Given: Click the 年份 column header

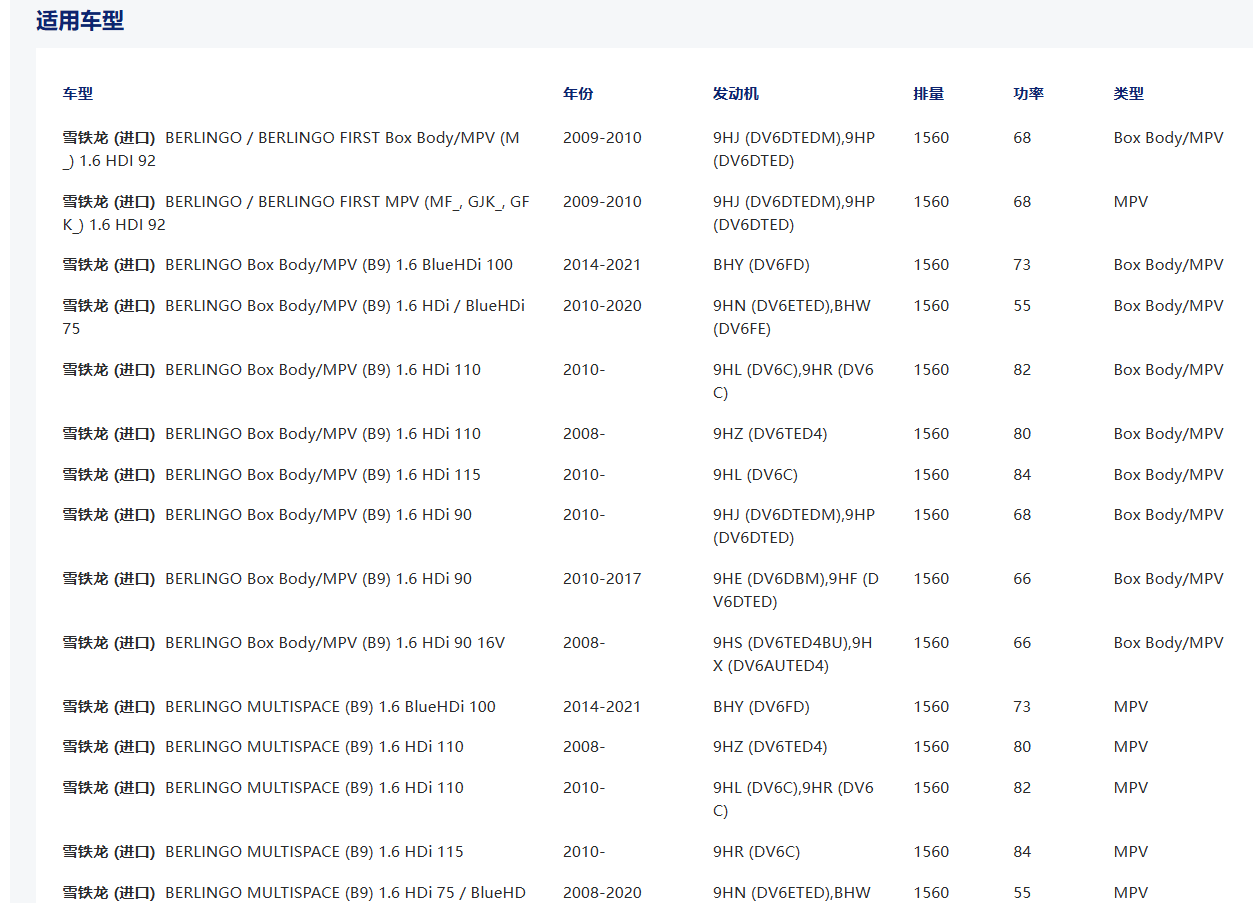Looking at the screenshot, I should pyautogui.click(x=577, y=94).
